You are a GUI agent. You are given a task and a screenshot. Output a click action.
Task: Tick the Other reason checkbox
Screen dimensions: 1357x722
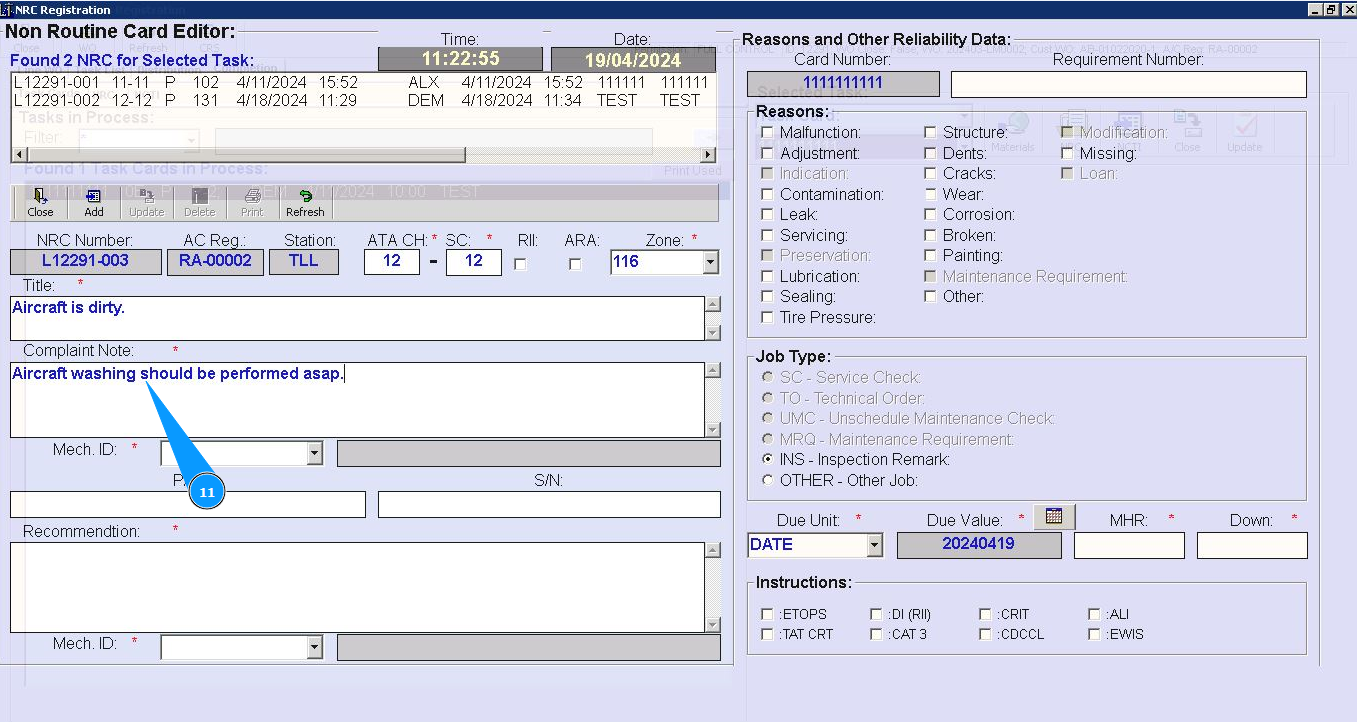pos(930,297)
